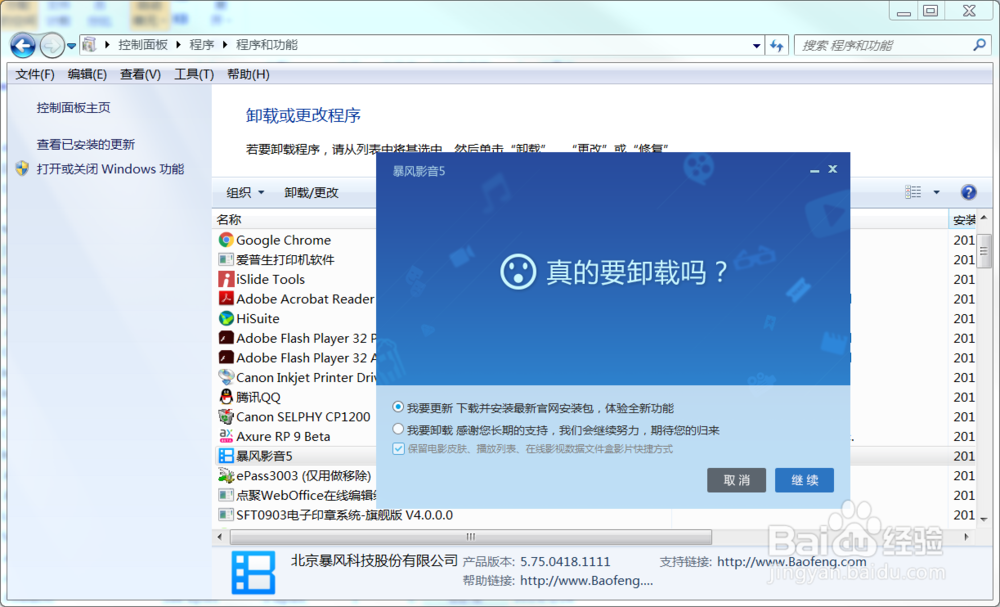Click the HiSuite icon in list
The height and width of the screenshot is (607, 1000).
pos(226,318)
